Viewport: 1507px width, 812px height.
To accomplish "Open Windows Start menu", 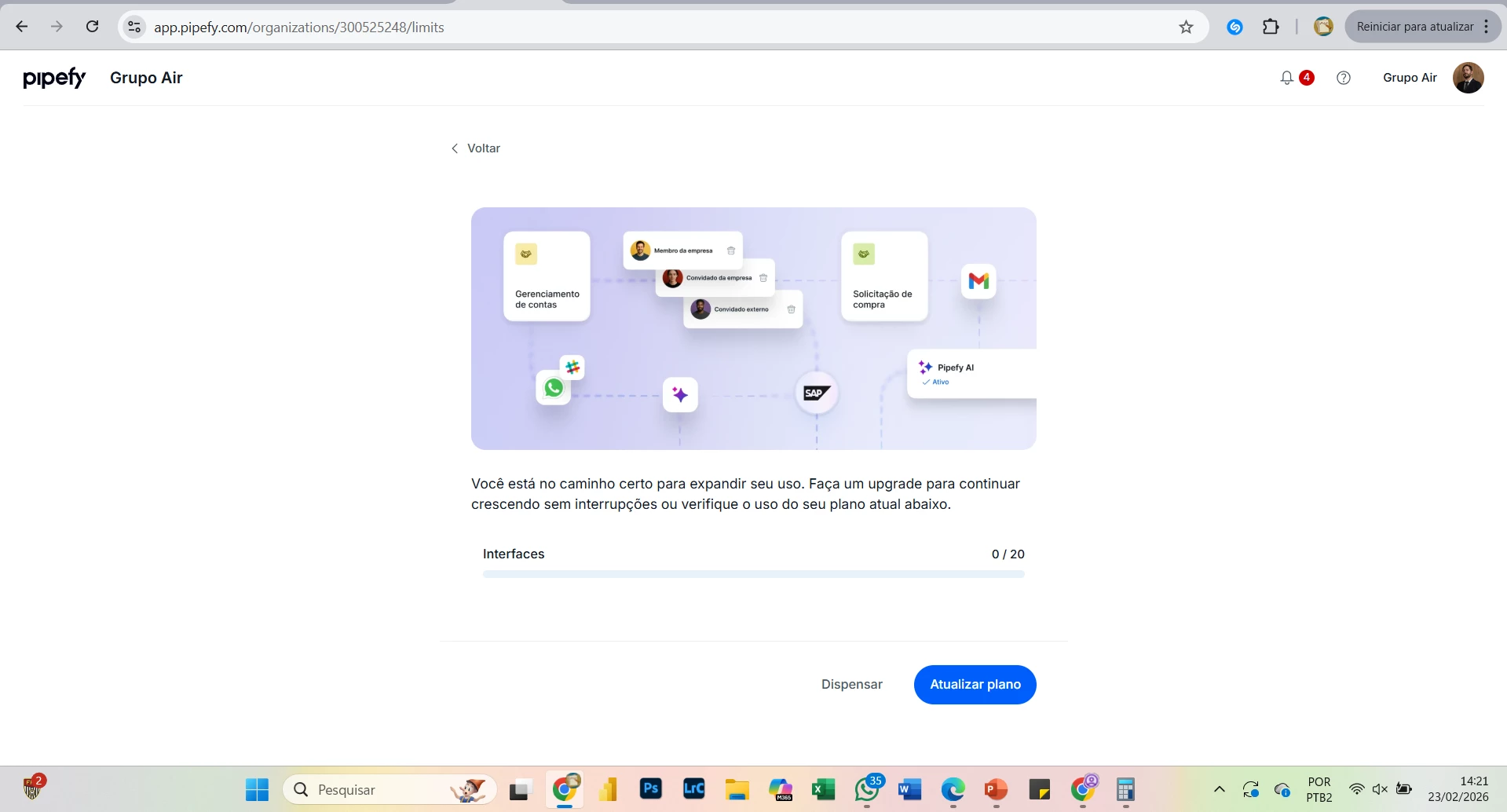I will click(x=257, y=789).
